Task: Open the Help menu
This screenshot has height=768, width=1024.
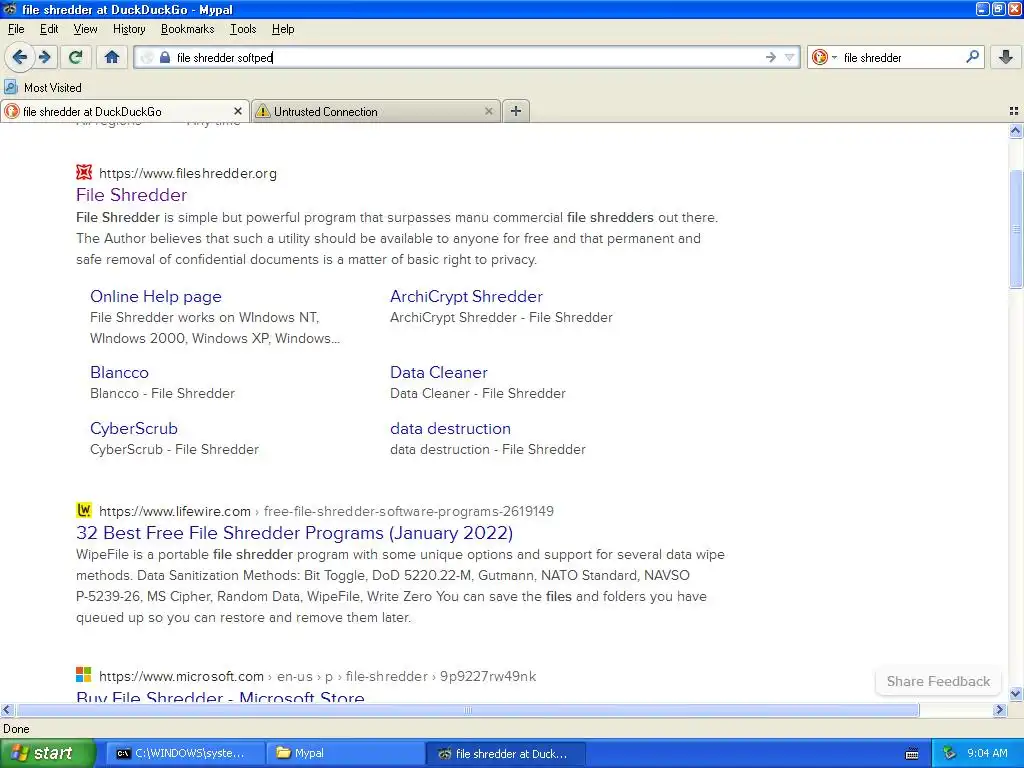Action: [x=283, y=29]
